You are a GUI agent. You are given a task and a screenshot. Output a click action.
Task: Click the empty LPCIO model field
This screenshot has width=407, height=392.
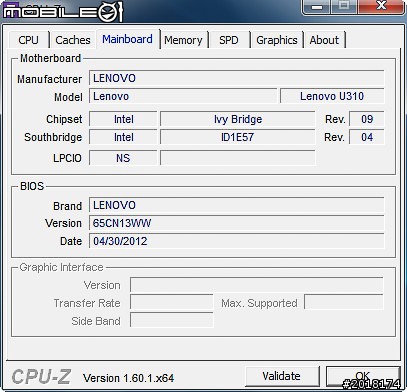tap(238, 158)
